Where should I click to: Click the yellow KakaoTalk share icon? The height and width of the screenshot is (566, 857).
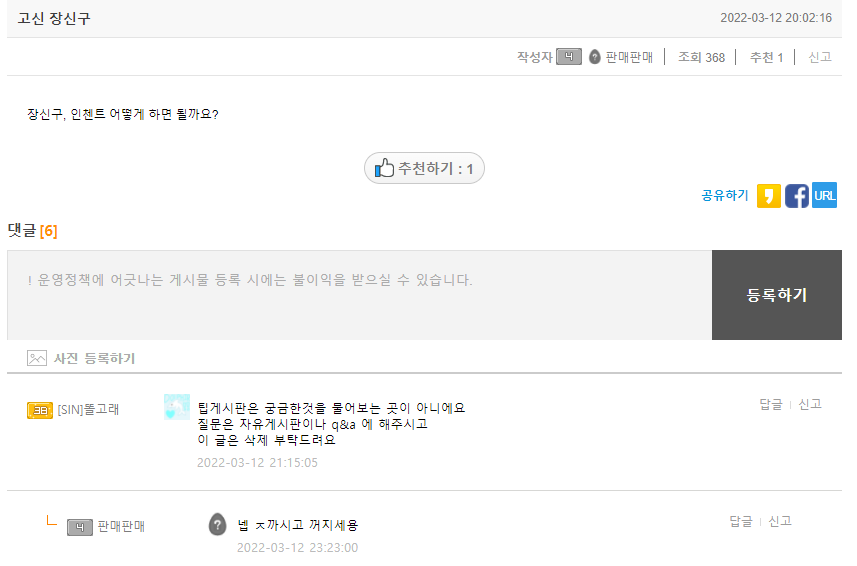click(769, 196)
